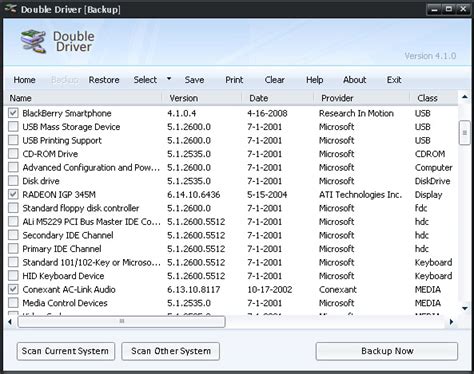Click the Double Driver logo icon
474x374 pixels.
point(33,41)
